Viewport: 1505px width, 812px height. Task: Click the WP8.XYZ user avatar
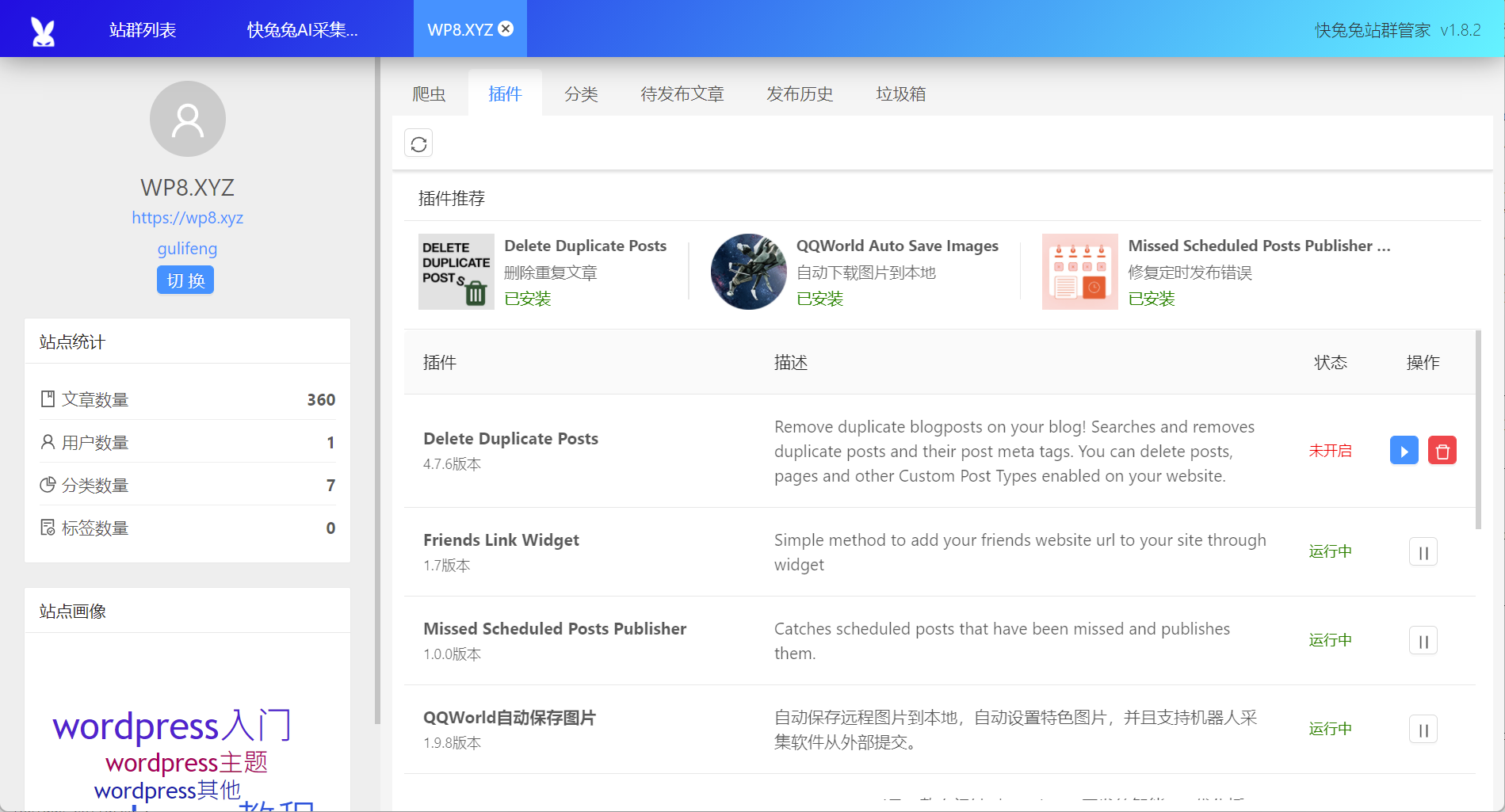point(188,119)
